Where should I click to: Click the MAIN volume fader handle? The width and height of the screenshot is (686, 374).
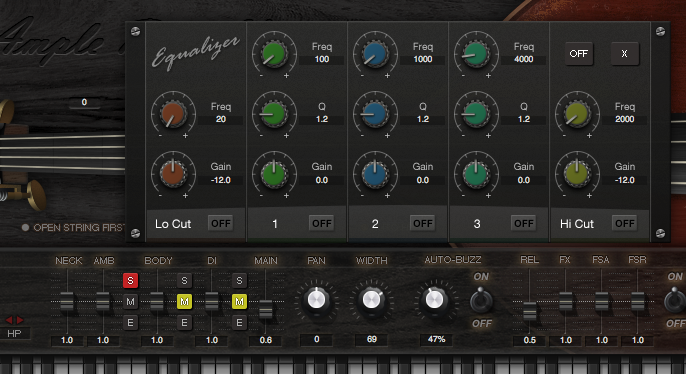pos(266,310)
